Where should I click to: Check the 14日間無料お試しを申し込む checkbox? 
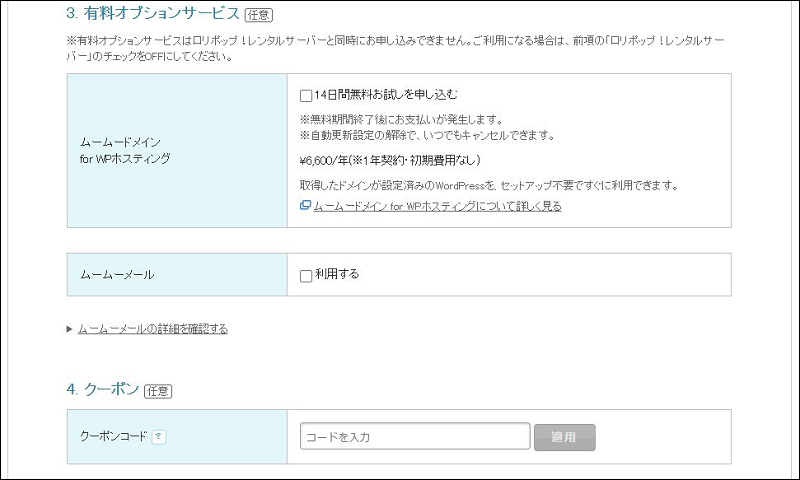pos(306,96)
